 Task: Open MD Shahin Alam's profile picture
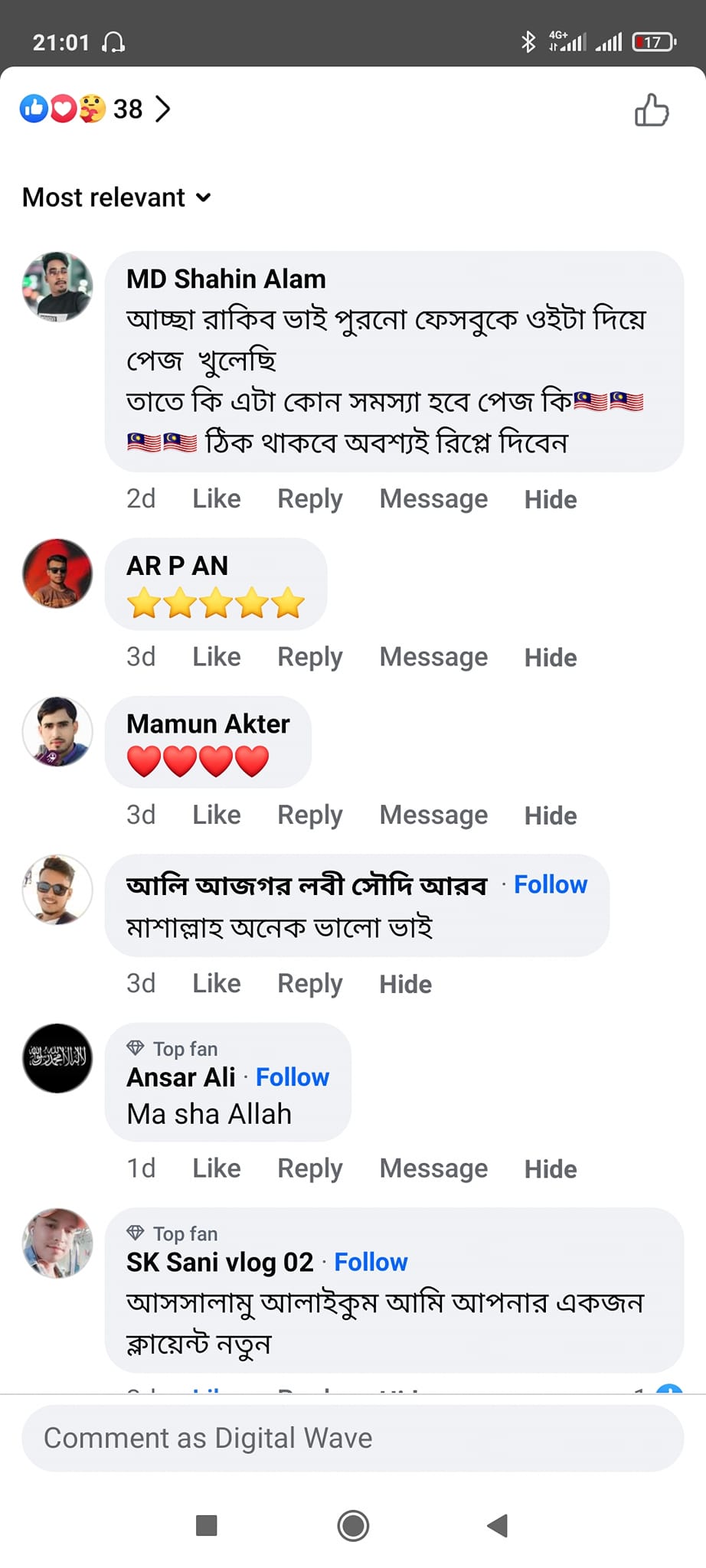coord(57,286)
